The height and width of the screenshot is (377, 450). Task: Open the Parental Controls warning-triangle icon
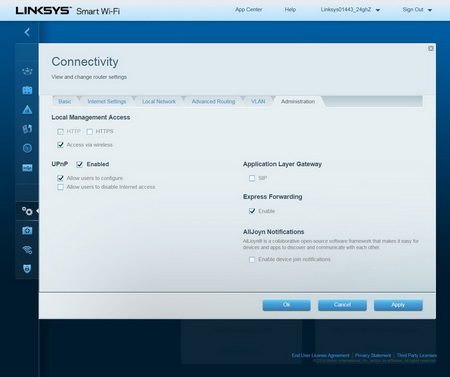point(27,109)
